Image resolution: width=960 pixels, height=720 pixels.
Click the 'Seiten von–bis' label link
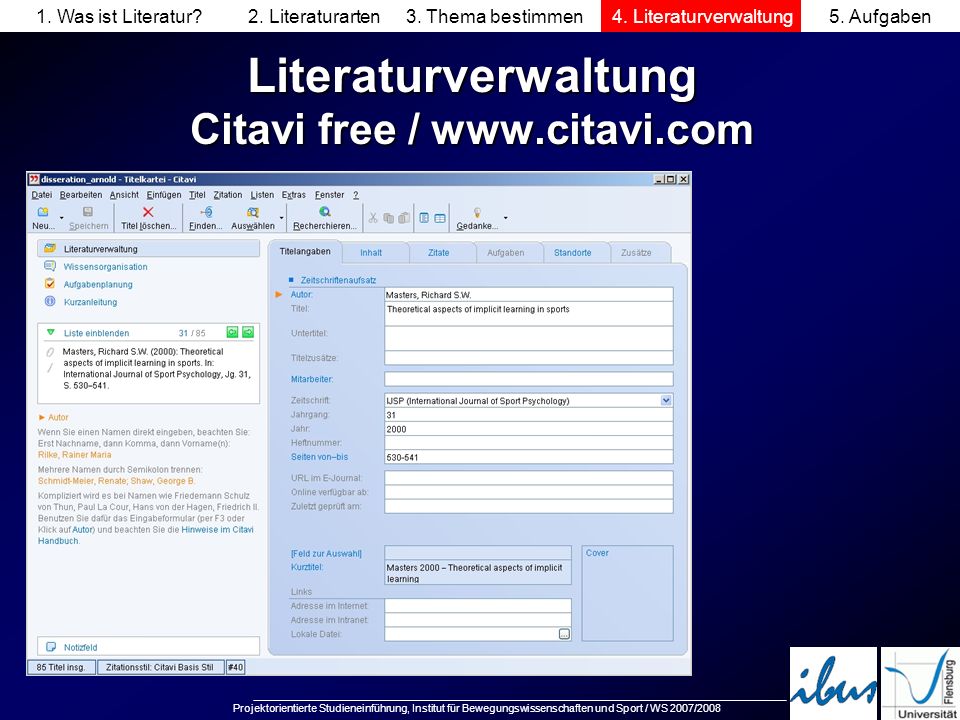point(319,457)
